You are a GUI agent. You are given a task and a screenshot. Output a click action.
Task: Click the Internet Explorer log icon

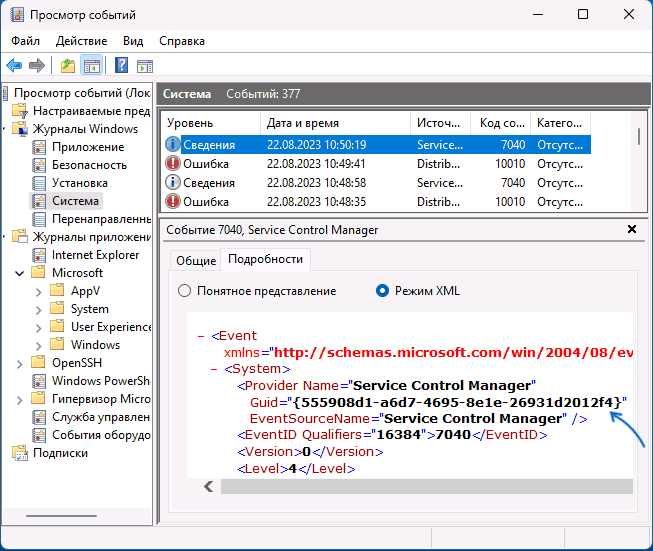point(39,255)
